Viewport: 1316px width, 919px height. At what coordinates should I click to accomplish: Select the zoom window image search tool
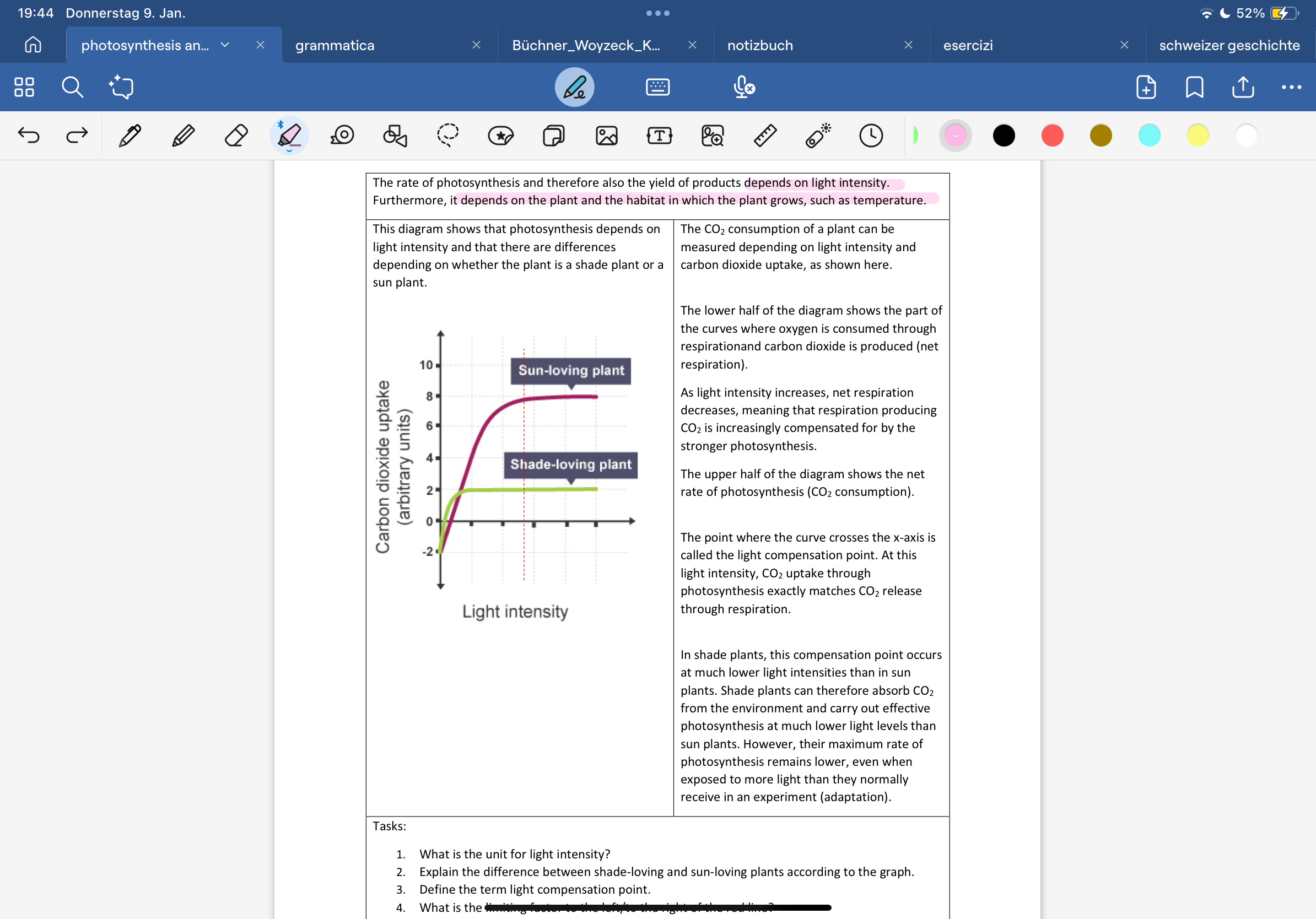click(713, 136)
